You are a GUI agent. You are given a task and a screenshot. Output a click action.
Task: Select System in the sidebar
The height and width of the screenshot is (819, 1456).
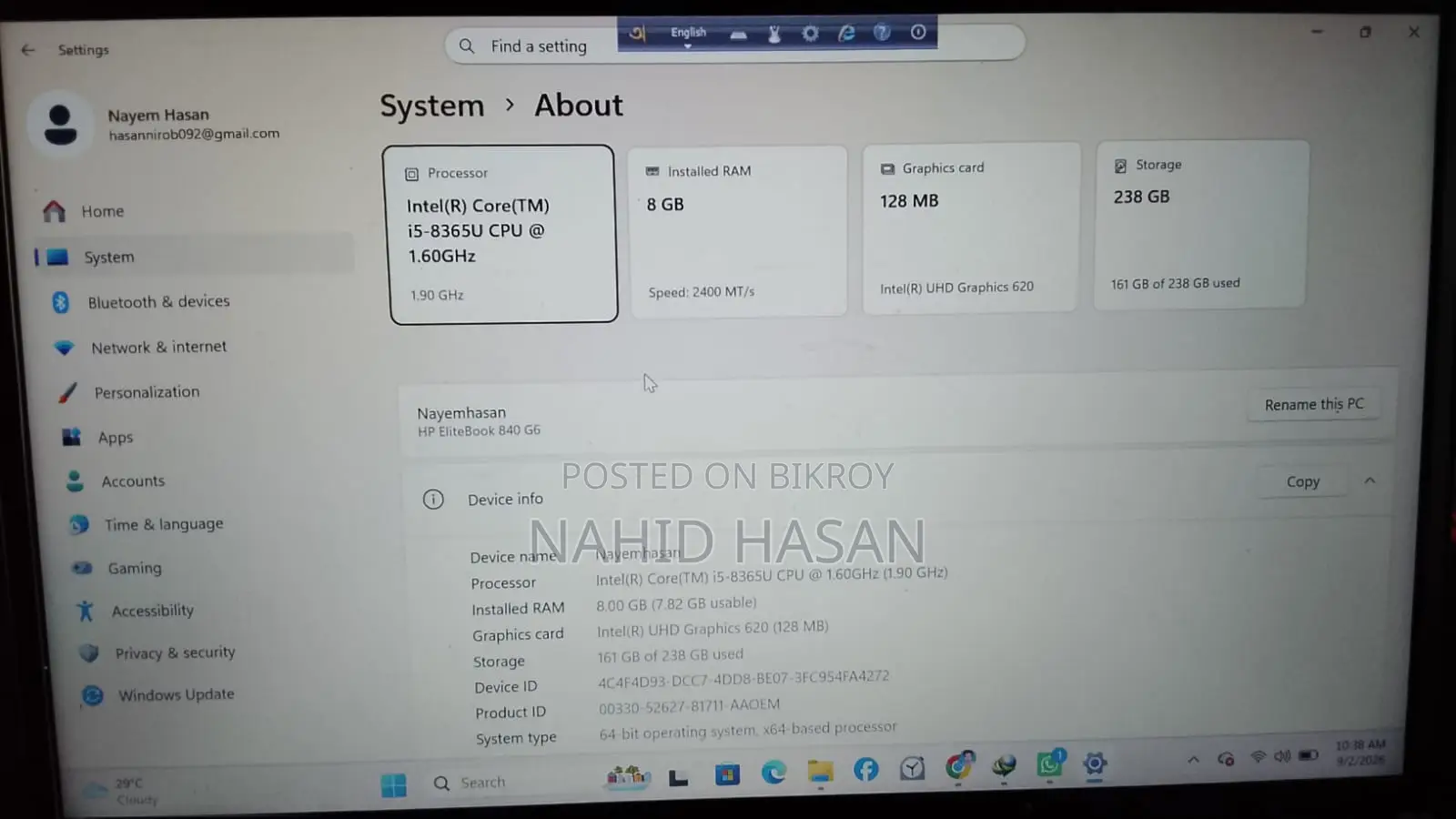click(x=194, y=257)
